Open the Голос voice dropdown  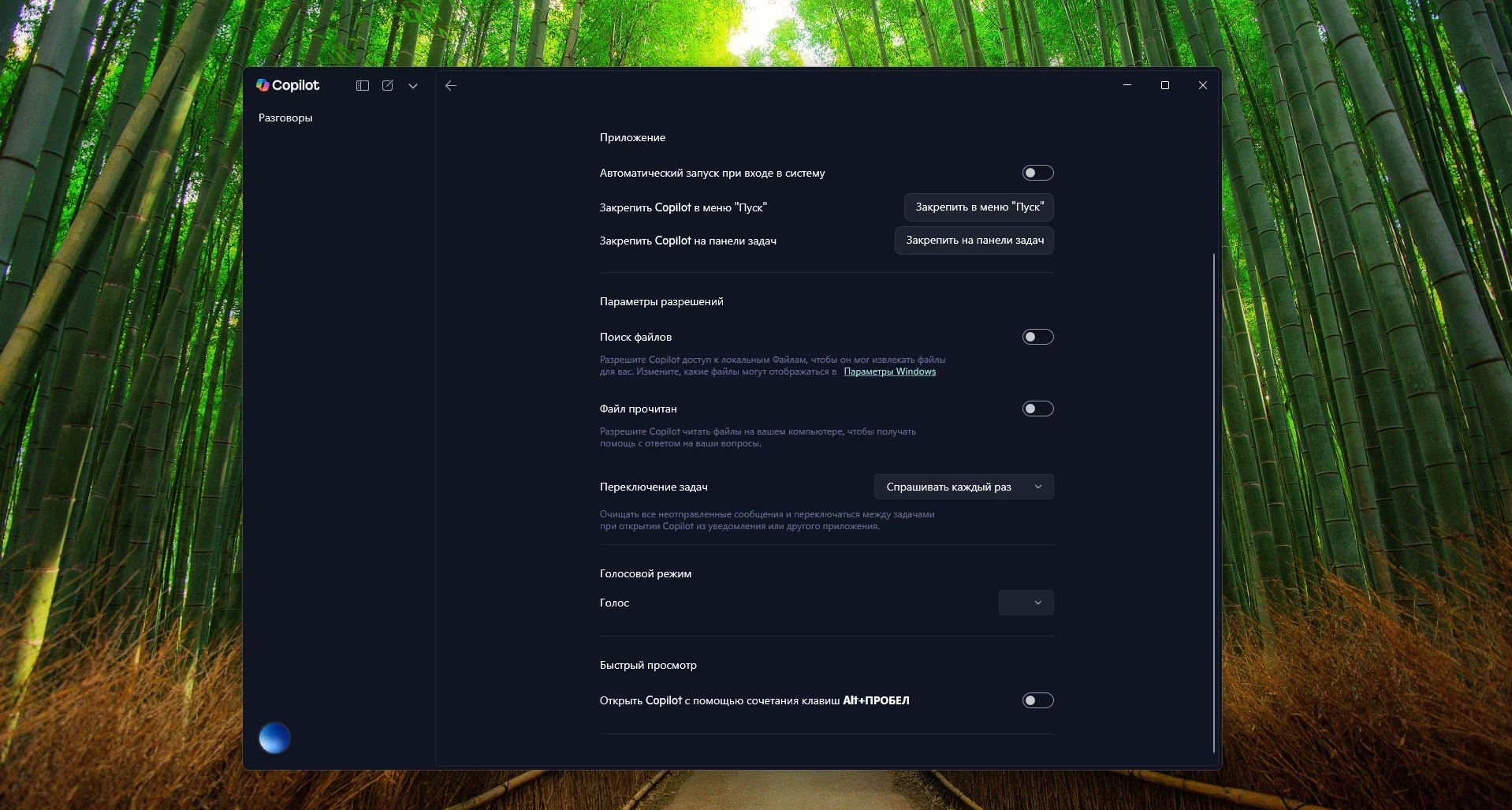[x=1026, y=603]
